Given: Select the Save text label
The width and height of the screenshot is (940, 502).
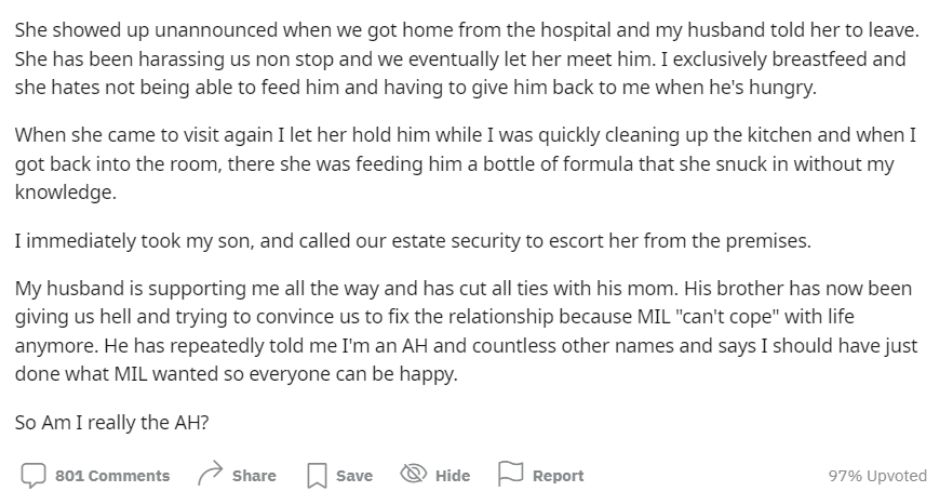Looking at the screenshot, I should coord(354,476).
